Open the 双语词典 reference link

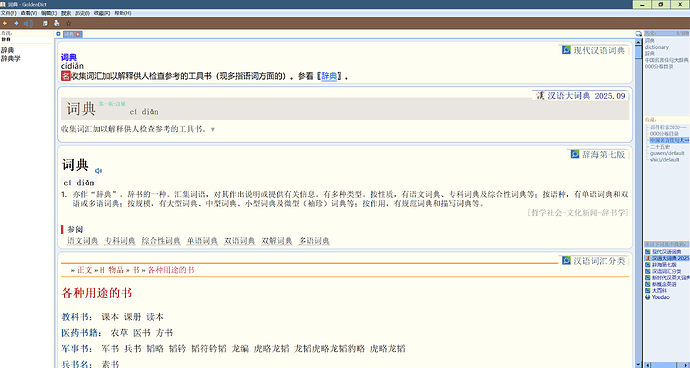(240, 241)
